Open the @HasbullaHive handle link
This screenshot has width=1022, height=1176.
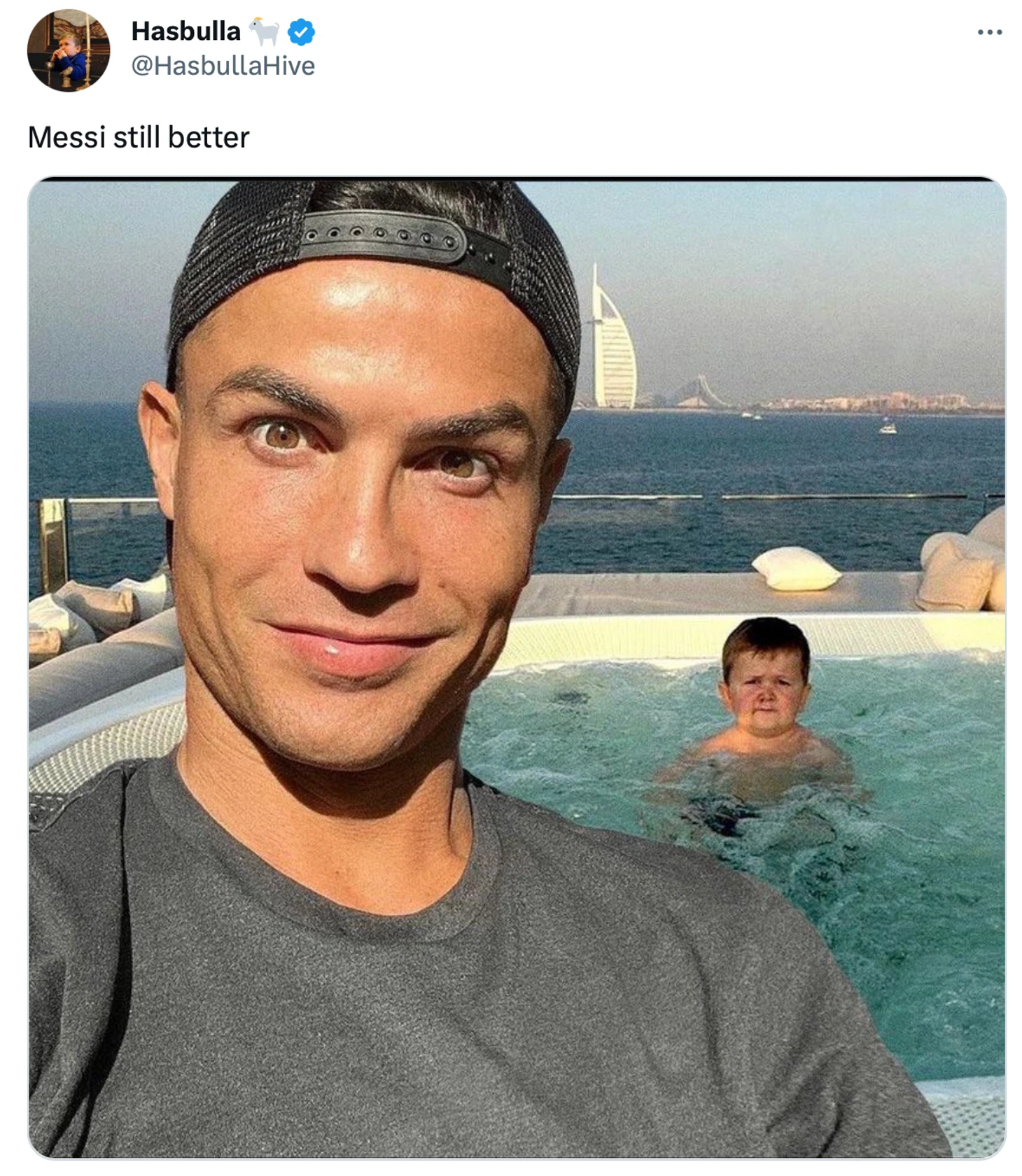tap(223, 66)
